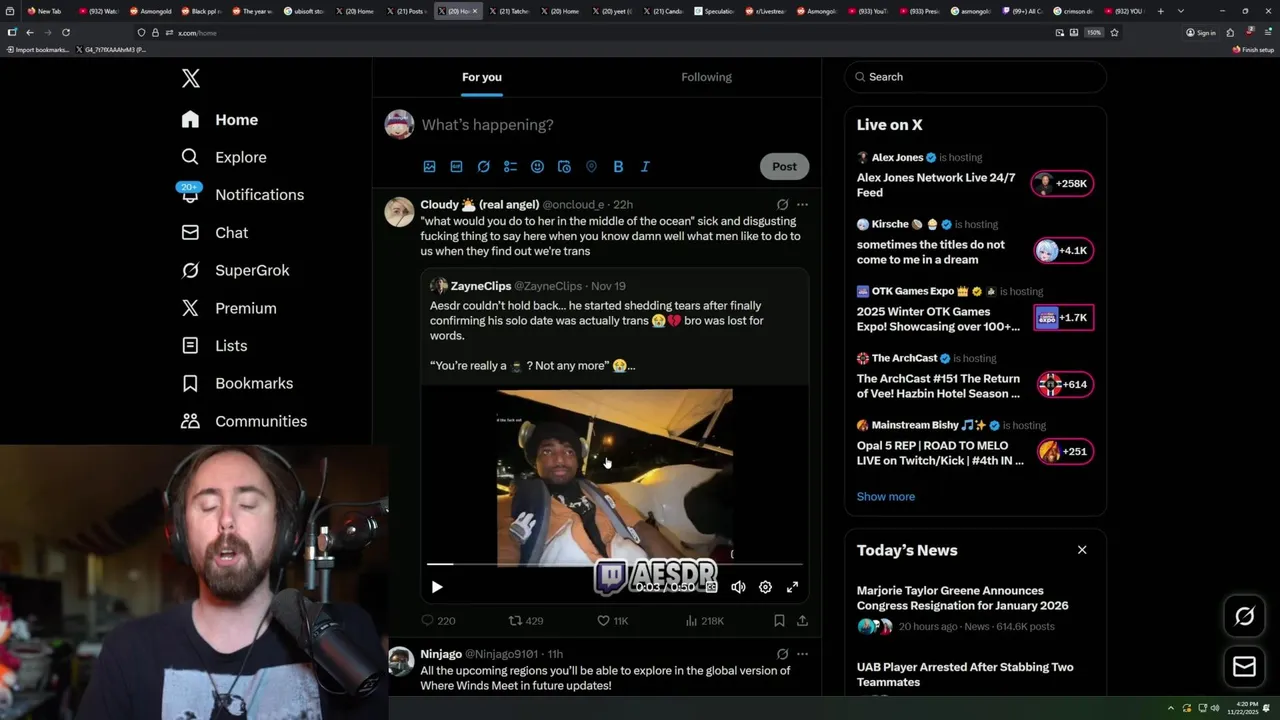Add a GIF to the post composer
Viewport: 1280px width, 720px height.
pos(457,167)
